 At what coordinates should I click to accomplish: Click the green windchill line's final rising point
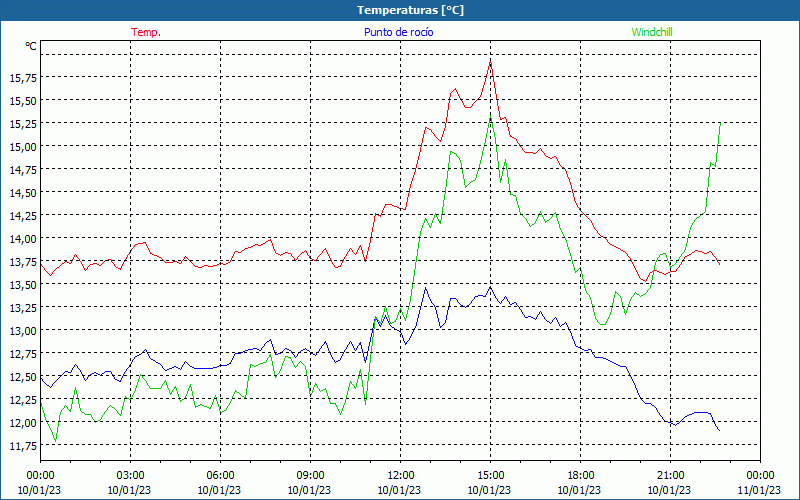coord(720,123)
